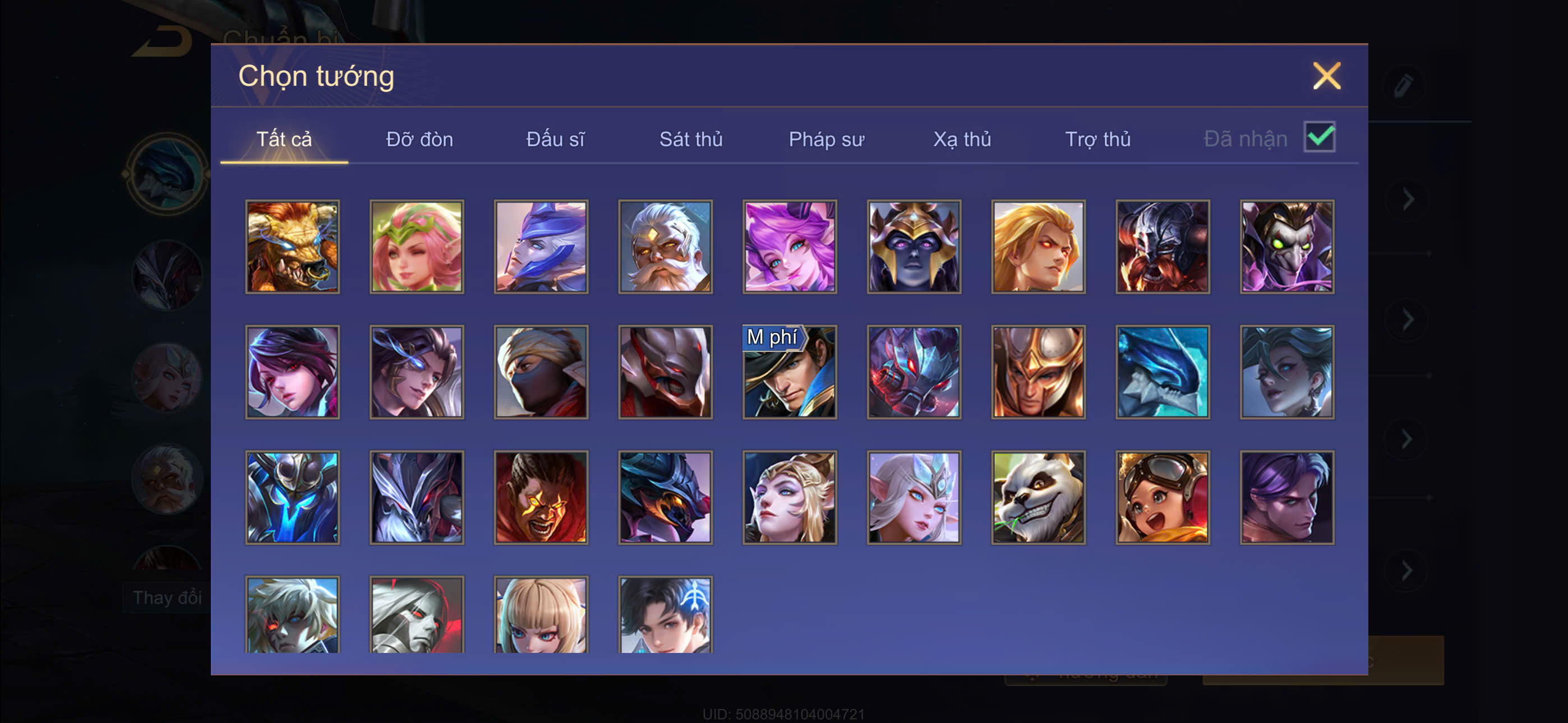Select the green-eyed jester mask hero
This screenshot has width=1568, height=723.
[x=1287, y=247]
